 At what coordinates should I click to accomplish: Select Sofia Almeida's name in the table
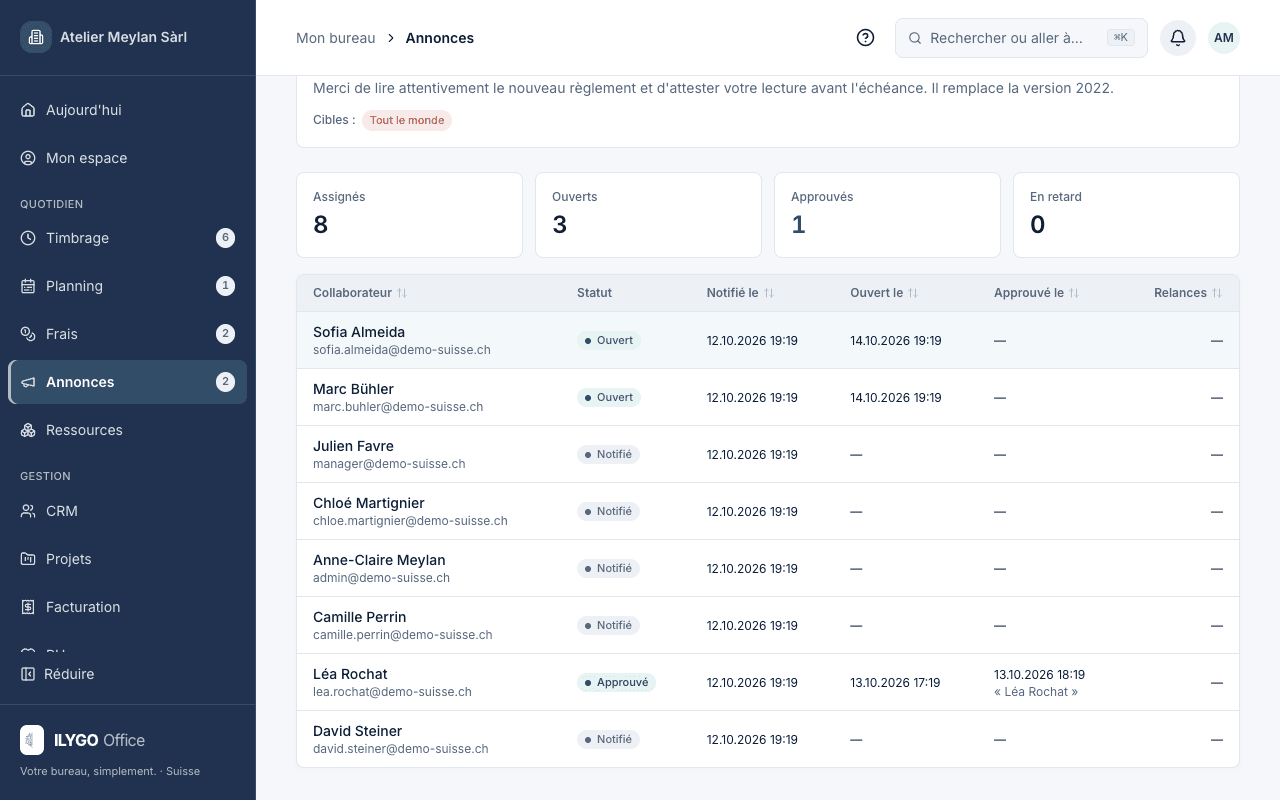coord(359,332)
